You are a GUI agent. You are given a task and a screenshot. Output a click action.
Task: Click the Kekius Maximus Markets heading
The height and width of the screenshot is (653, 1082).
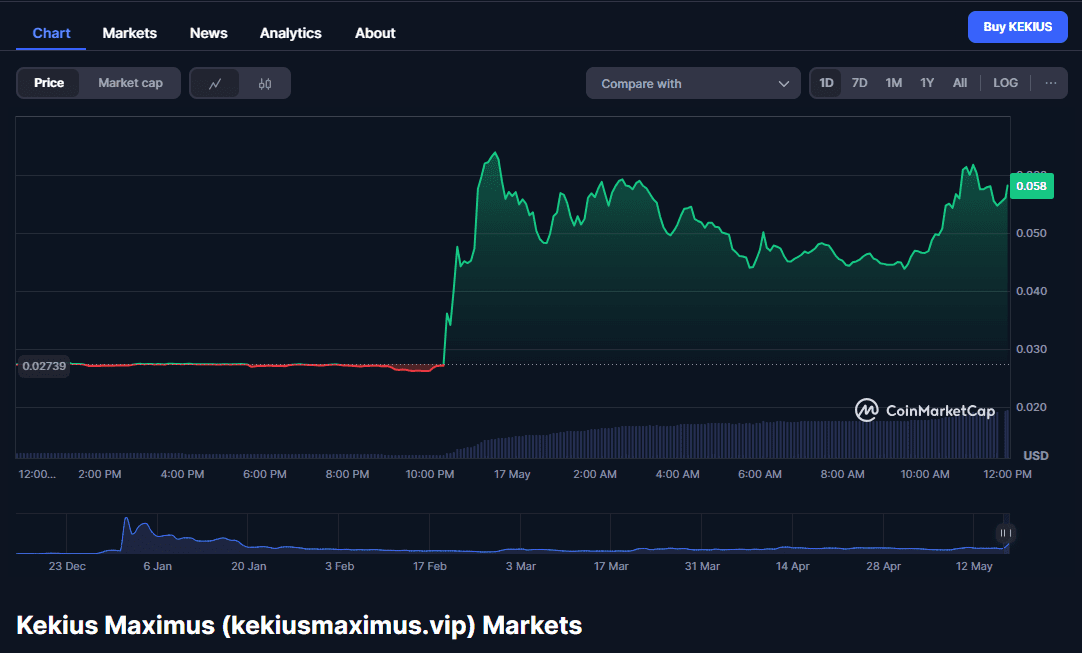[299, 625]
